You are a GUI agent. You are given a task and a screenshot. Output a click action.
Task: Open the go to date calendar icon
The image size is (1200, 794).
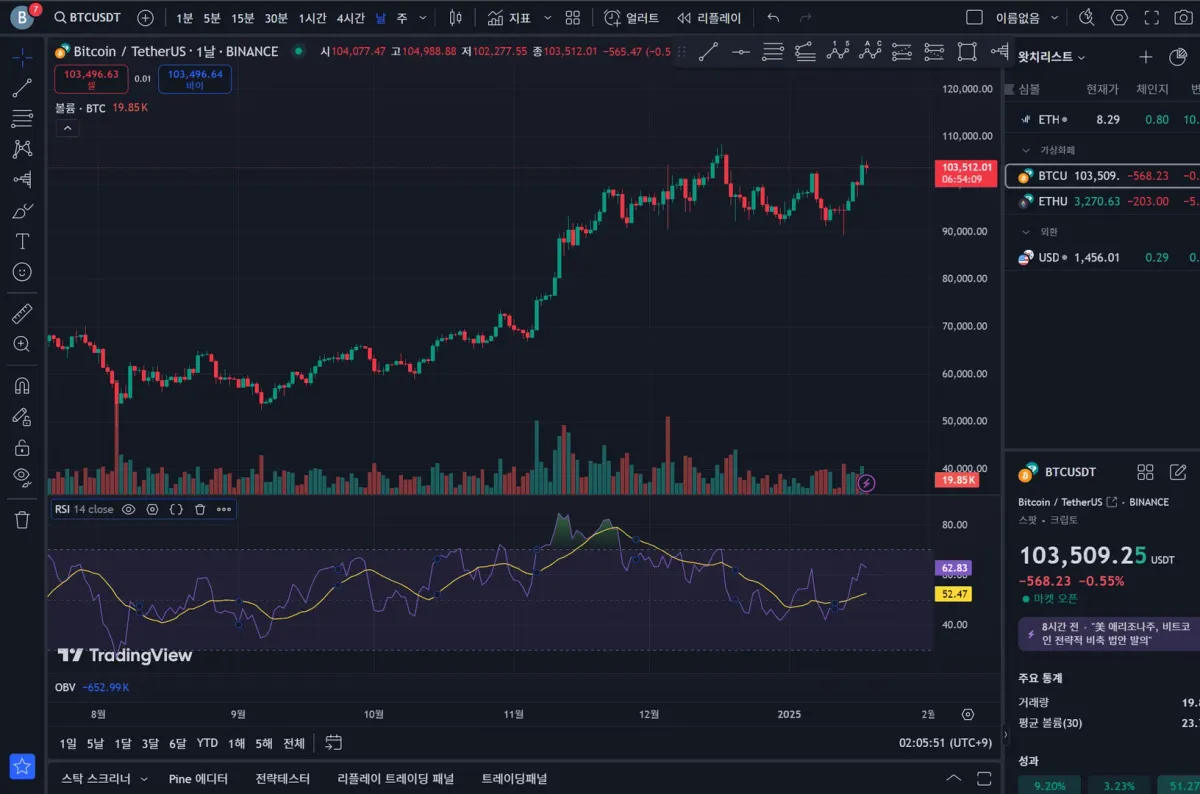coord(334,743)
